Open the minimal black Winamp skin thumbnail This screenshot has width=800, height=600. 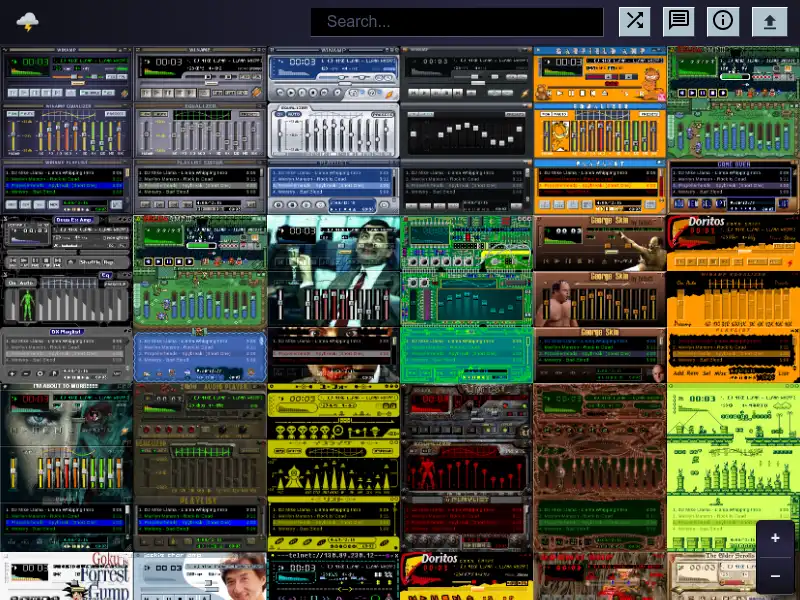point(466,130)
